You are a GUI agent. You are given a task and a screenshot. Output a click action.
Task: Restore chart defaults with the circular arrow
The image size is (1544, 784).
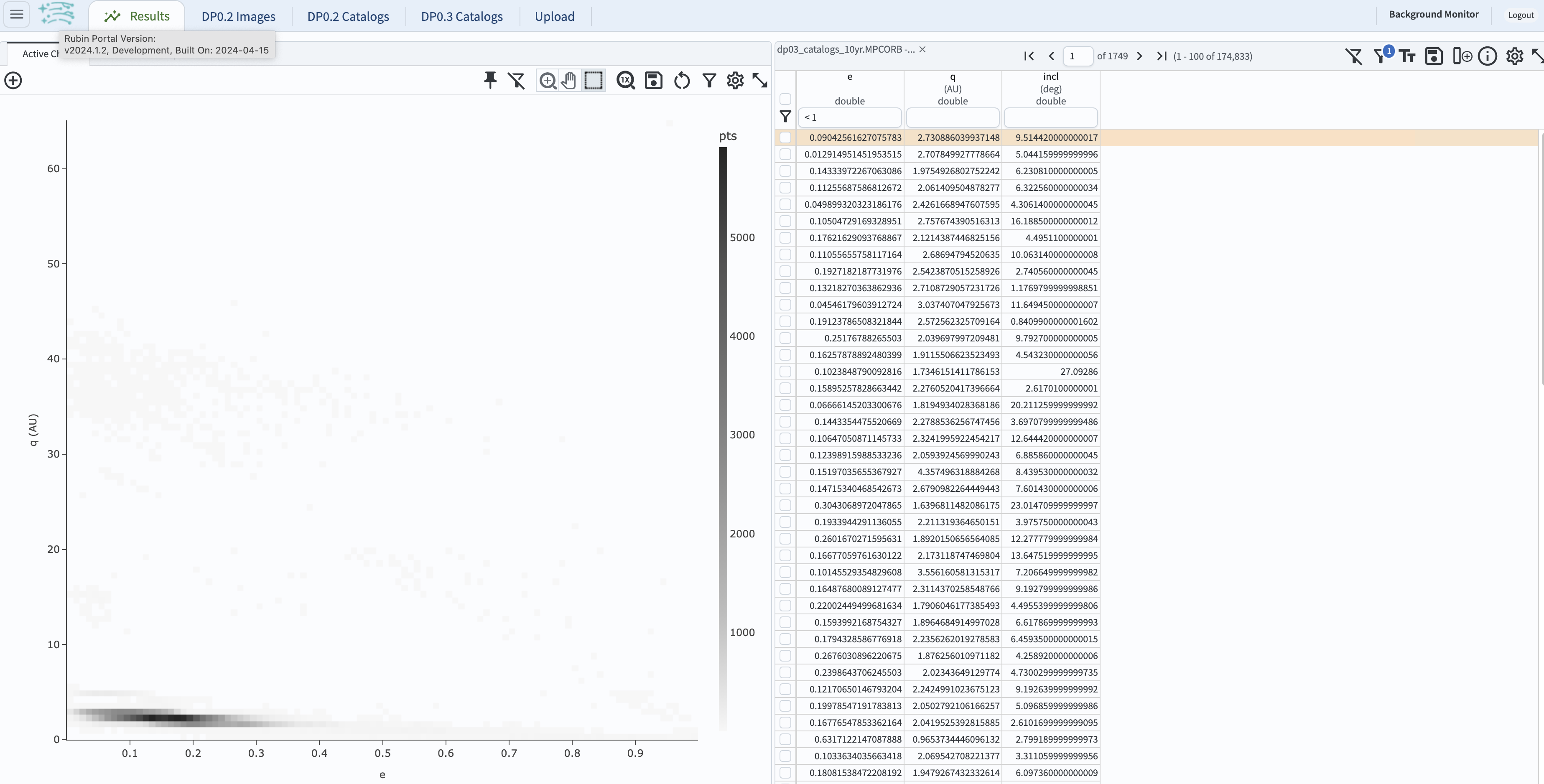click(681, 80)
